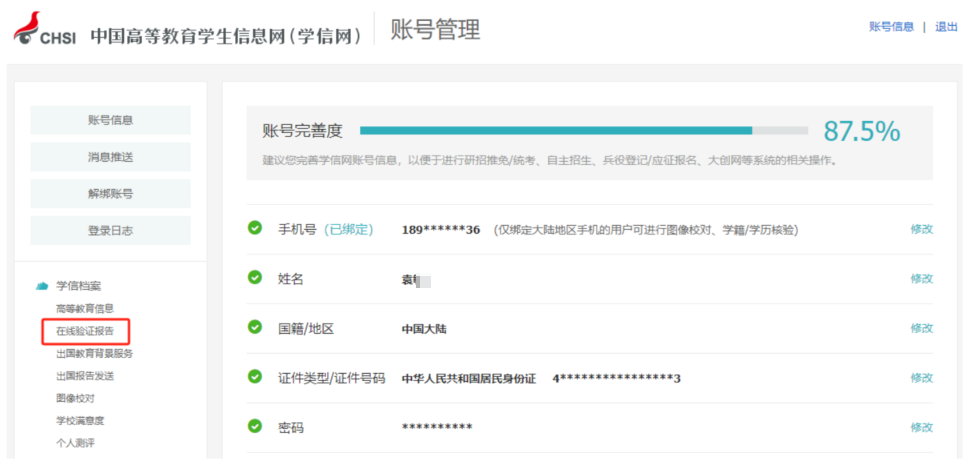The image size is (969, 466).
Task: Select 出国报告发送 in the sidebar
Action: [85, 376]
